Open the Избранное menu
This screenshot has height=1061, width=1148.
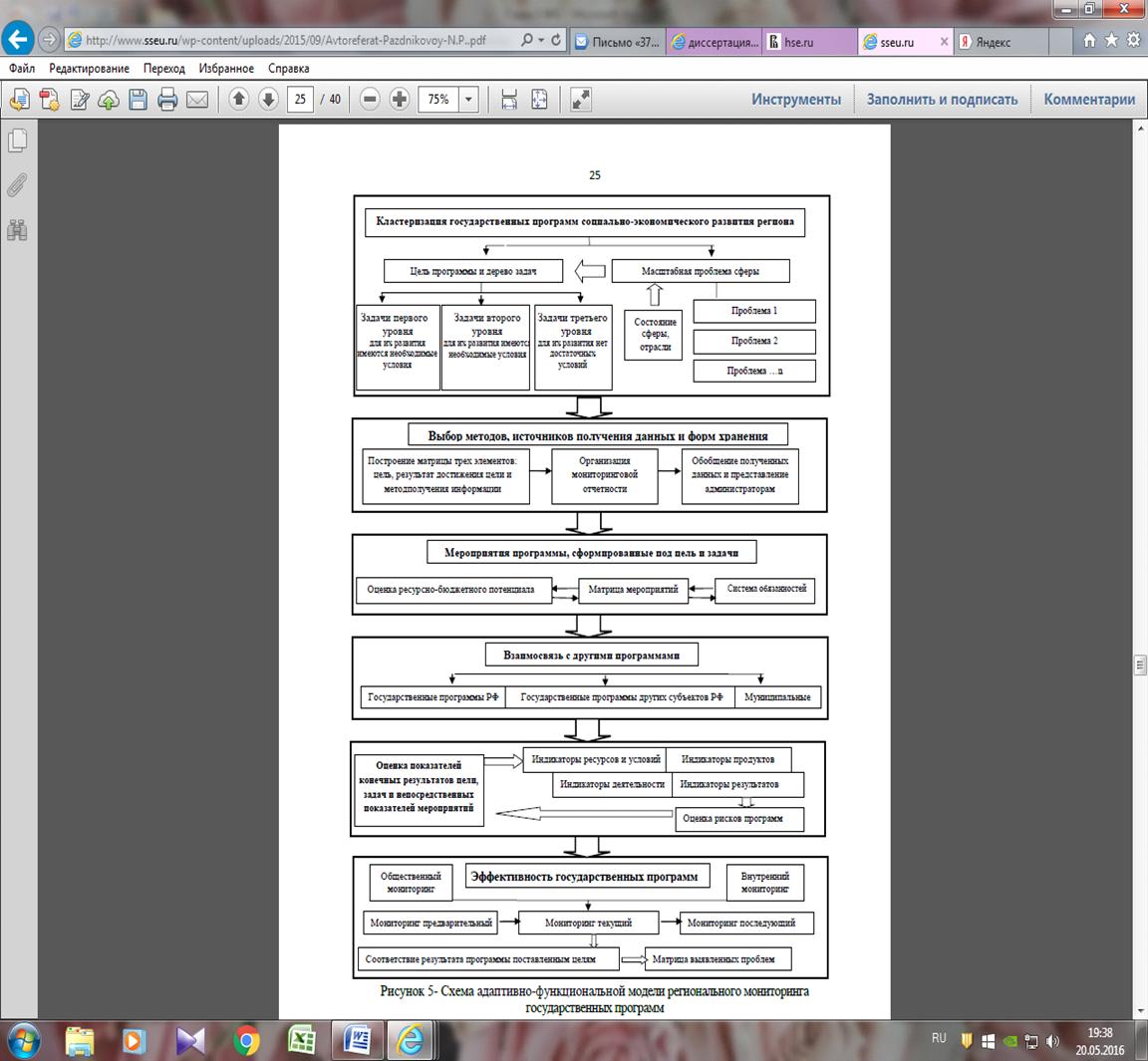tap(226, 69)
